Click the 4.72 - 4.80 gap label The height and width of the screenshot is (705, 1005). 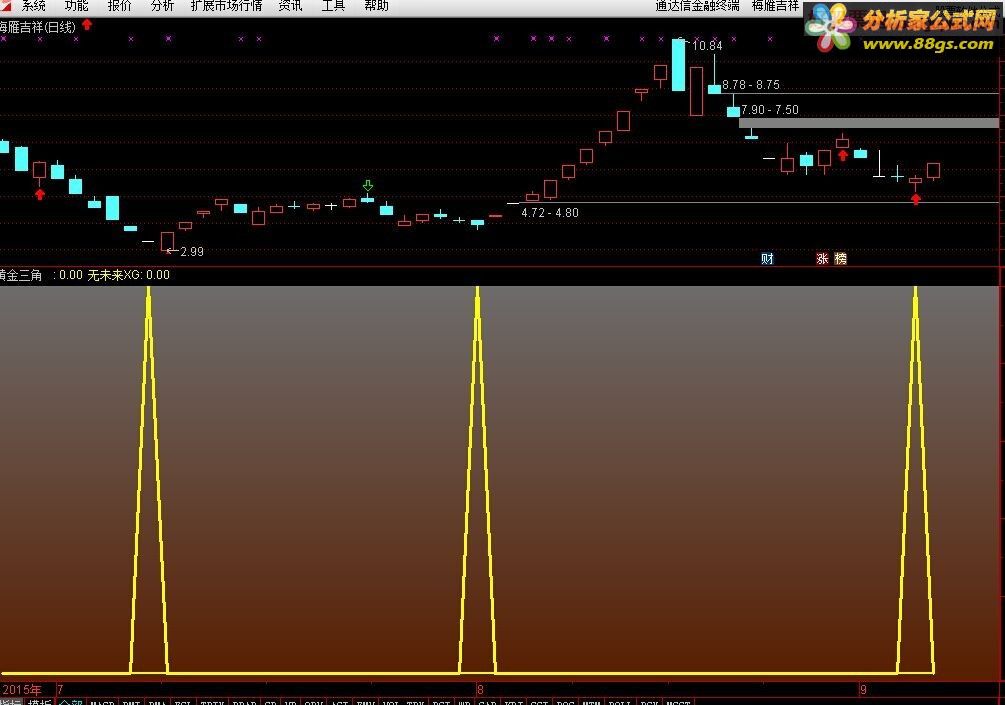(550, 213)
